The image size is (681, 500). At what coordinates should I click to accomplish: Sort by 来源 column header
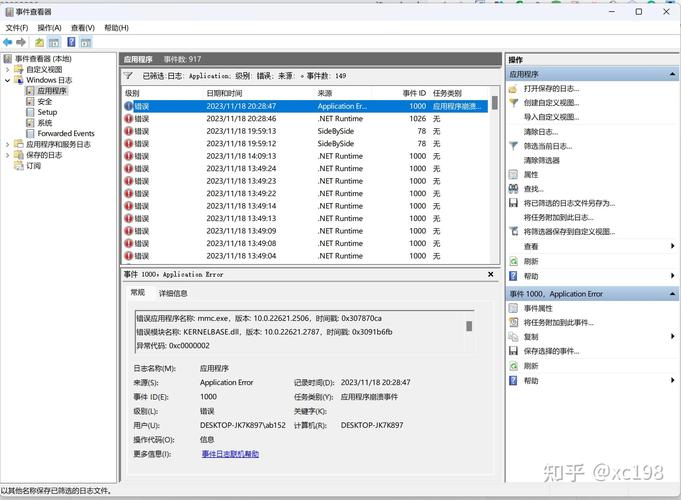[325, 93]
